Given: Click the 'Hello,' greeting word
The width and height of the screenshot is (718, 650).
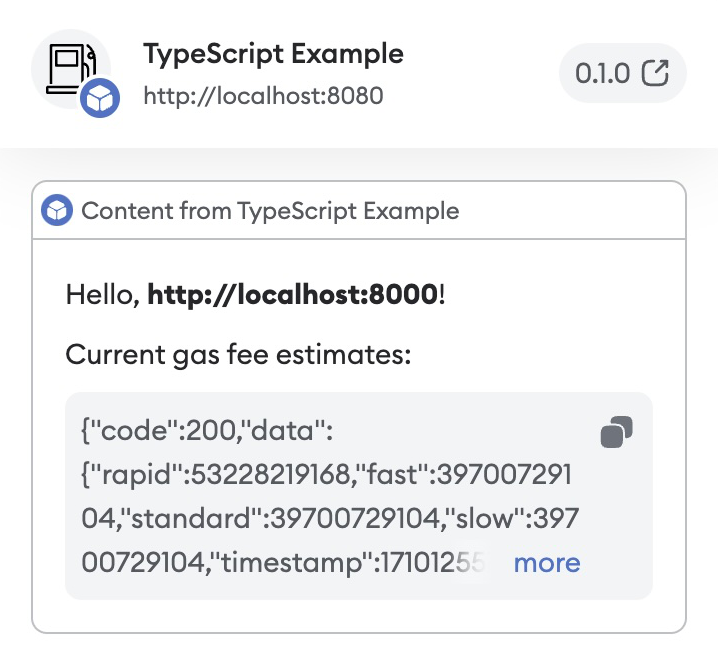Looking at the screenshot, I should [x=103, y=294].
